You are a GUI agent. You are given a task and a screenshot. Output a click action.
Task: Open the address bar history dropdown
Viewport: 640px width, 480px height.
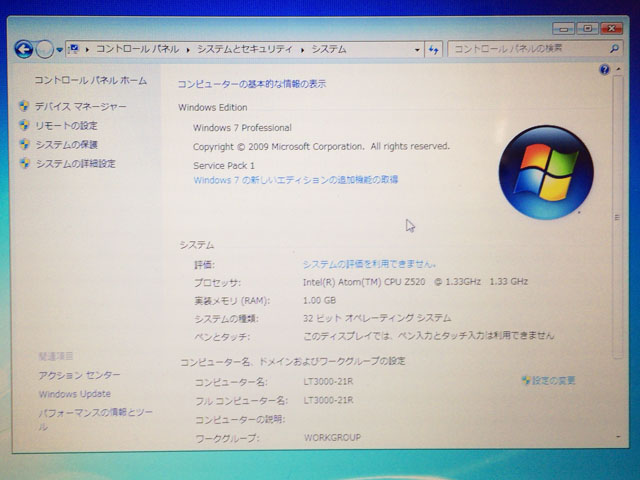(x=417, y=50)
